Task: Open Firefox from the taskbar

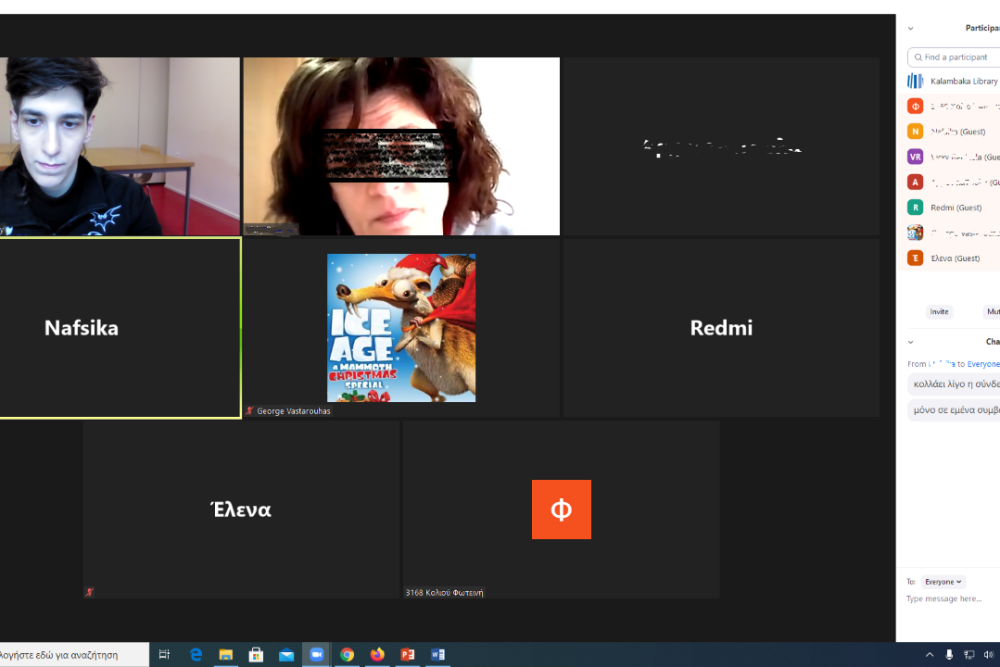Action: (x=377, y=654)
